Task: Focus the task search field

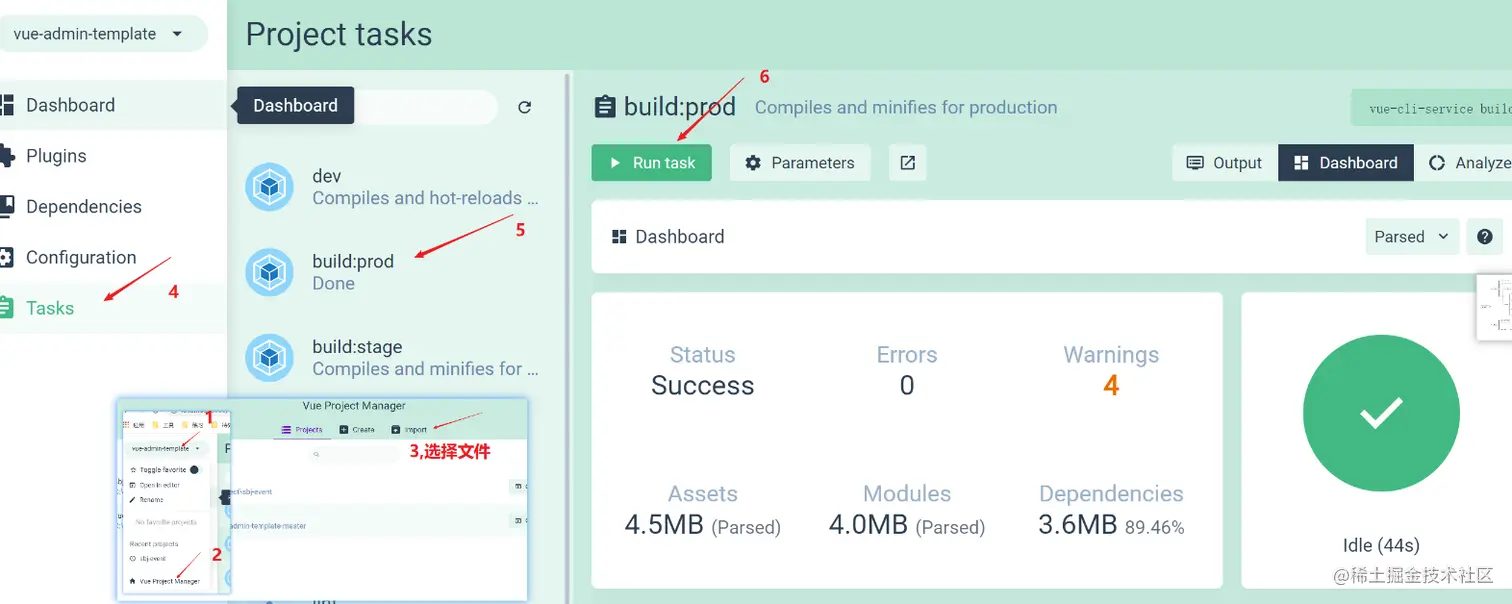Action: click(425, 107)
